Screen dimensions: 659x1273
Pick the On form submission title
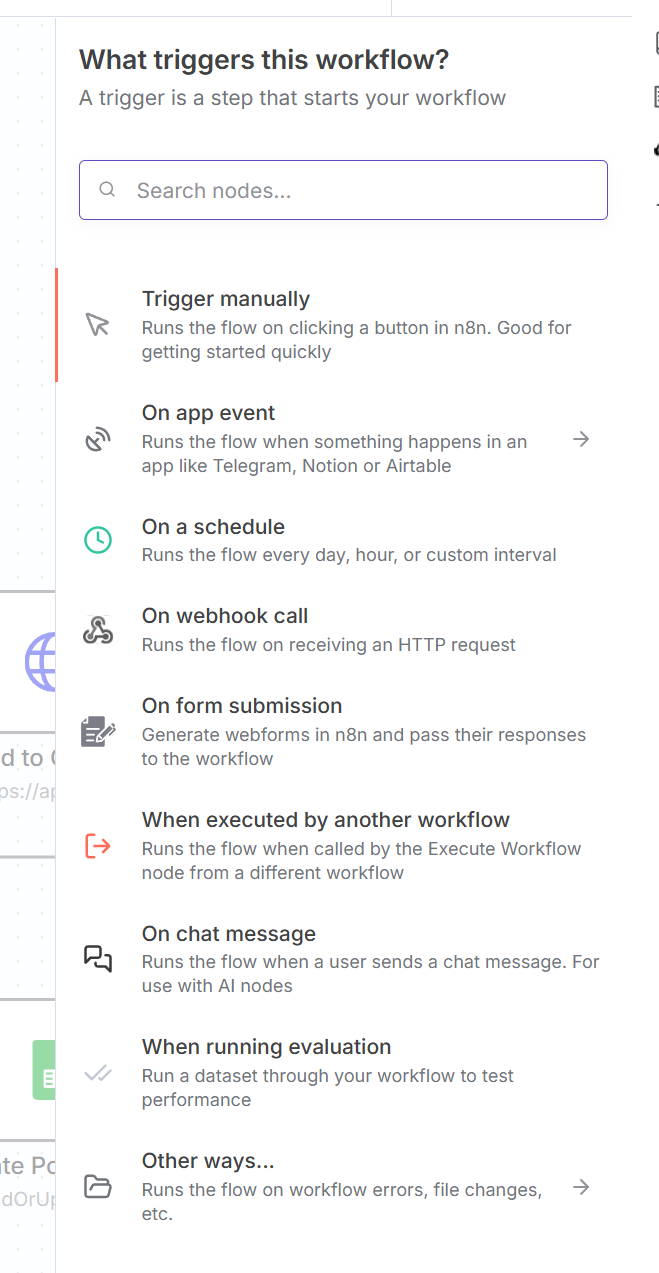point(242,706)
